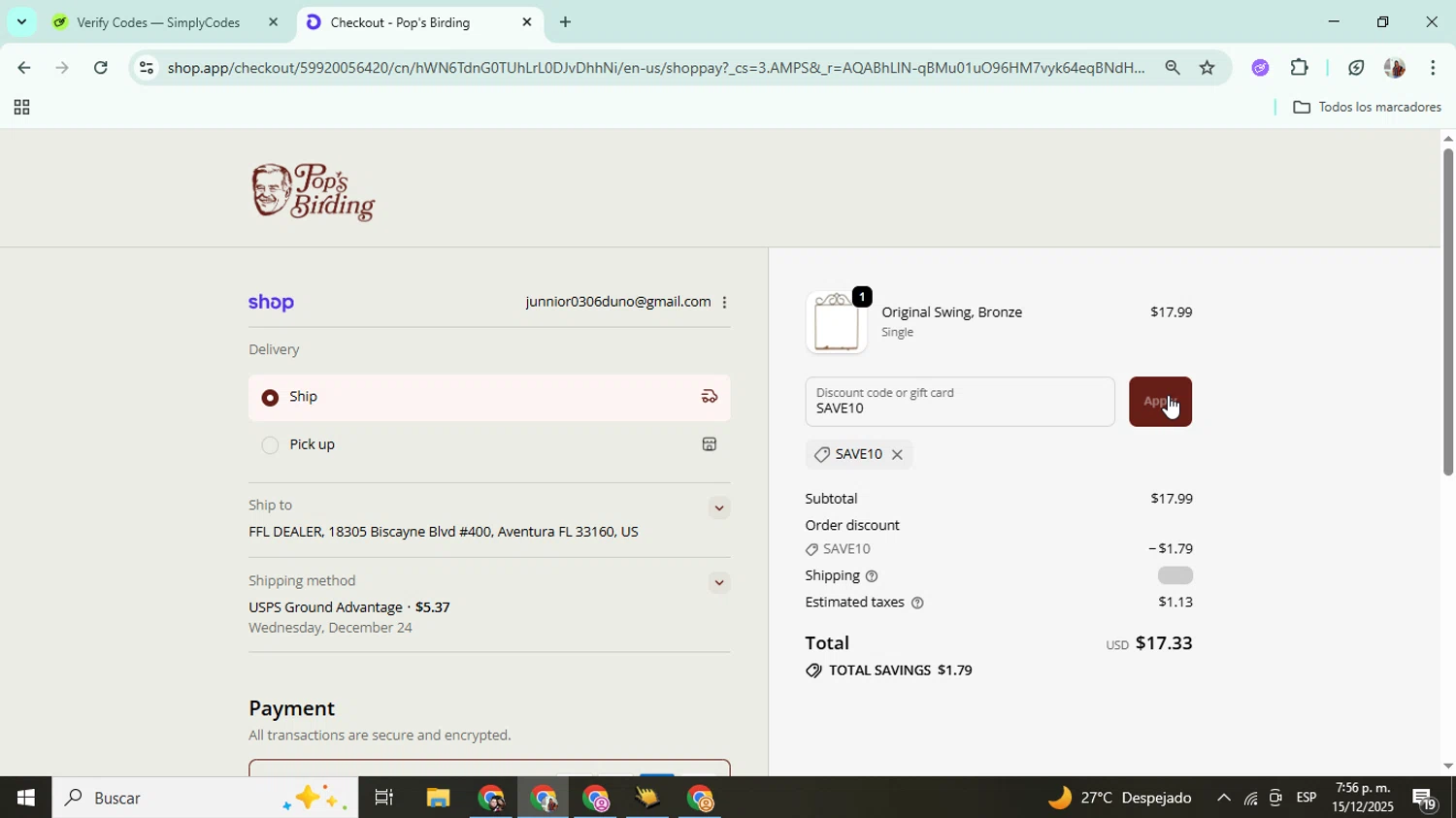Screen dimensions: 1456x818
Task: Click the Apply discount button
Action: tap(1160, 402)
